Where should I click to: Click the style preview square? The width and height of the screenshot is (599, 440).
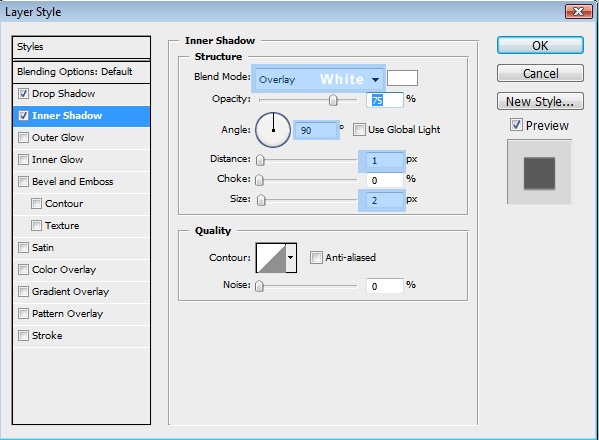pos(539,173)
